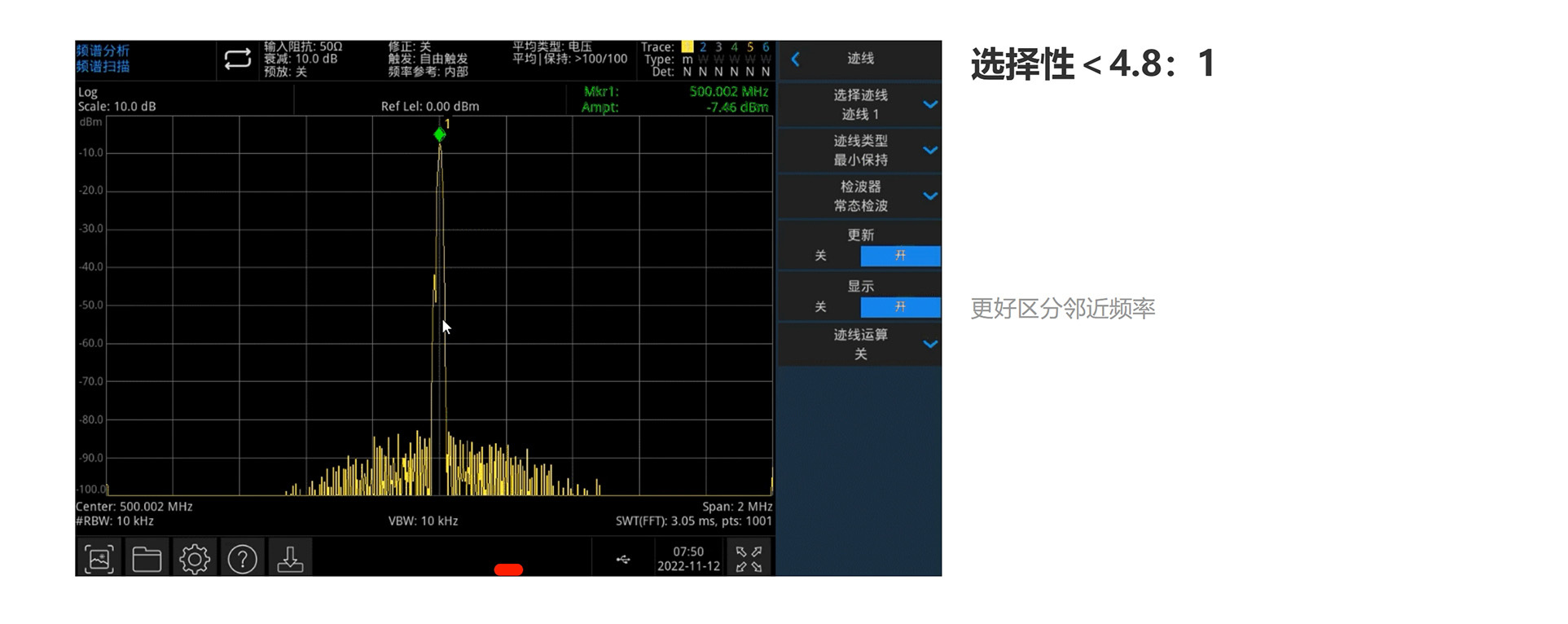Click the 频谱分析 mode label

click(x=103, y=51)
